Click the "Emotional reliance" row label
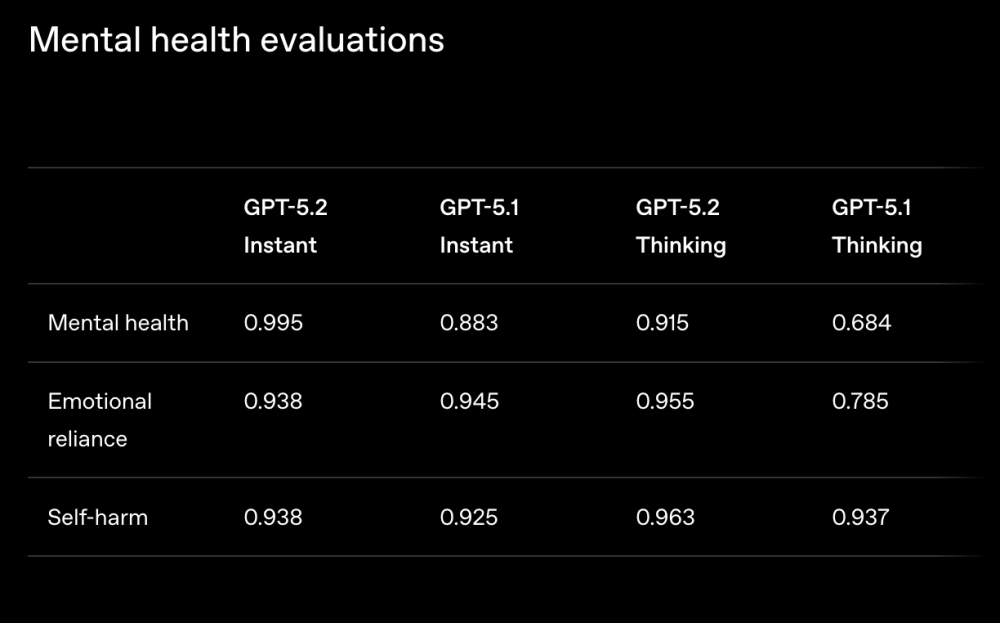Screen dimensions: 1000x623 pos(100,419)
